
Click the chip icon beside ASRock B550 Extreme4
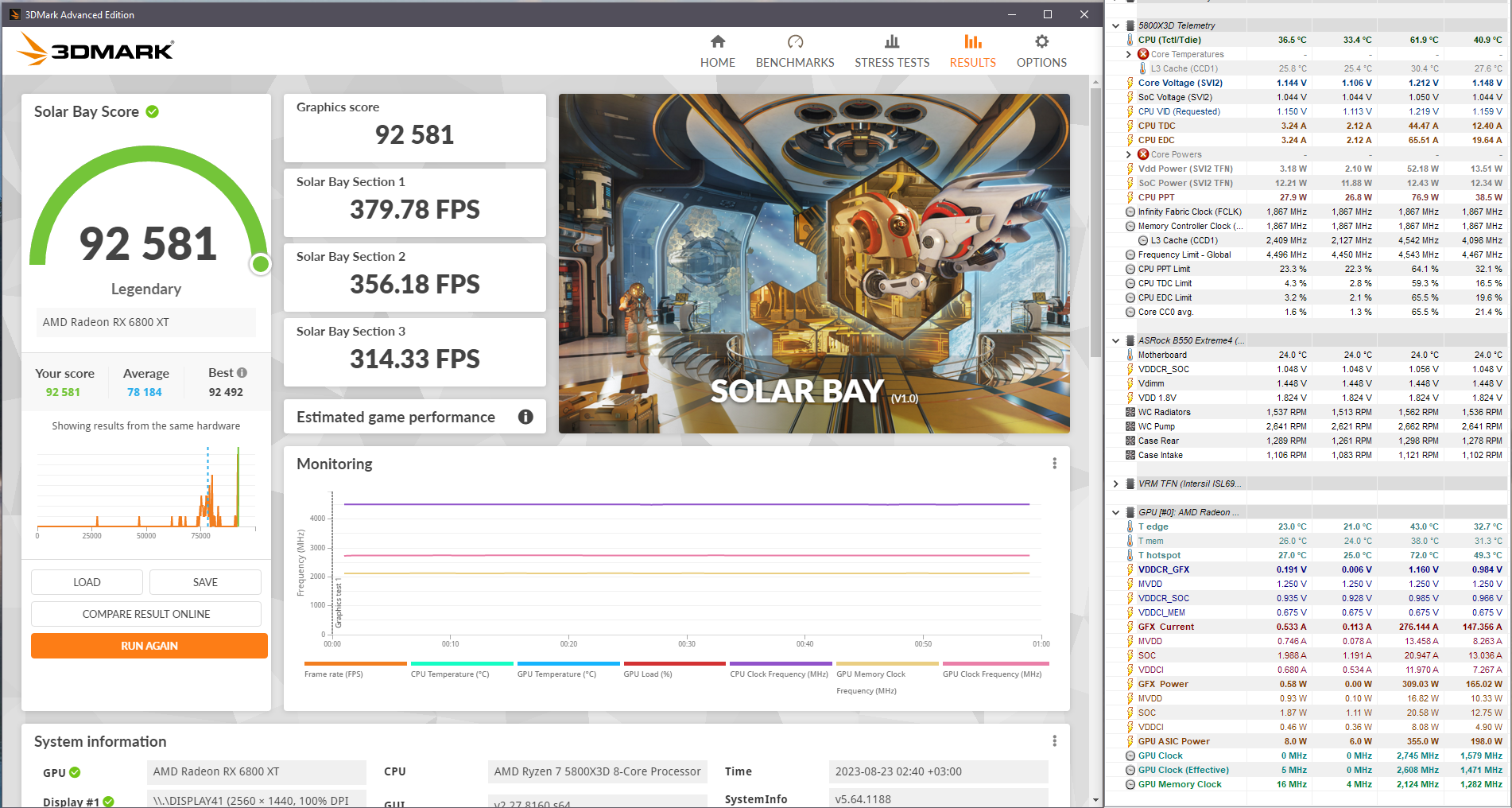pos(1130,340)
